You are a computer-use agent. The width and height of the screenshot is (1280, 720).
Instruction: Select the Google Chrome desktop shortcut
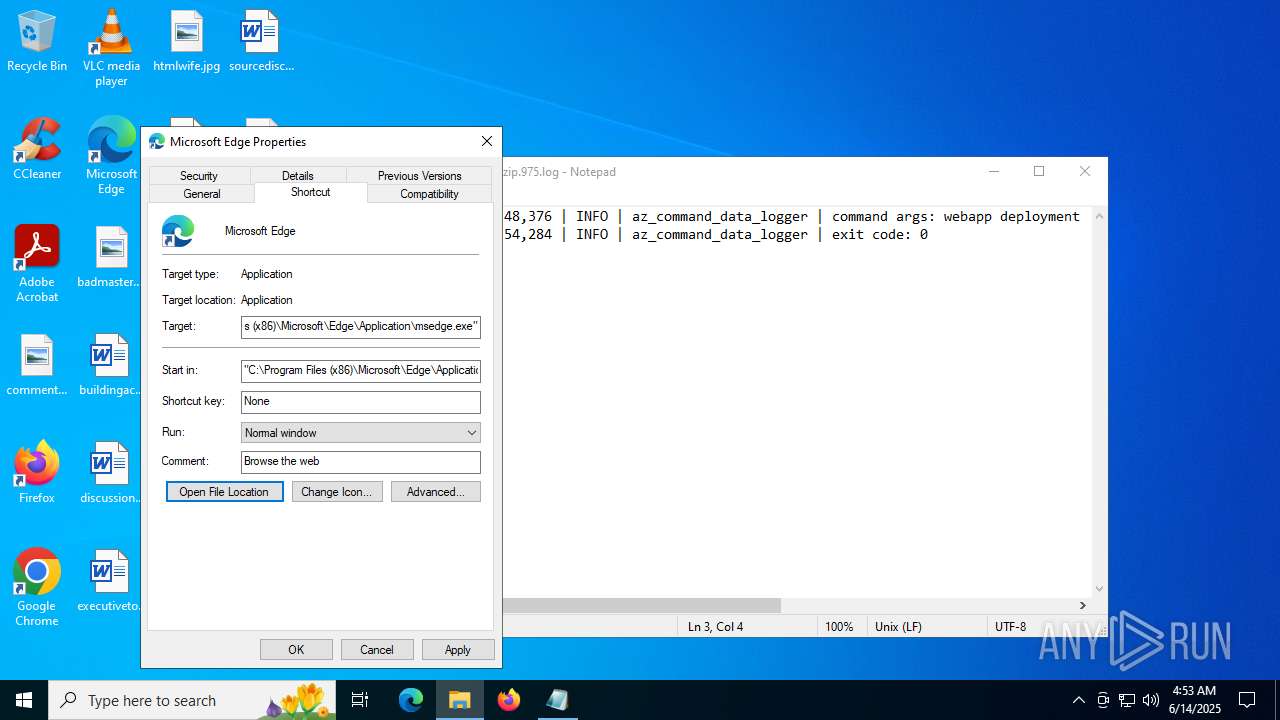37,588
